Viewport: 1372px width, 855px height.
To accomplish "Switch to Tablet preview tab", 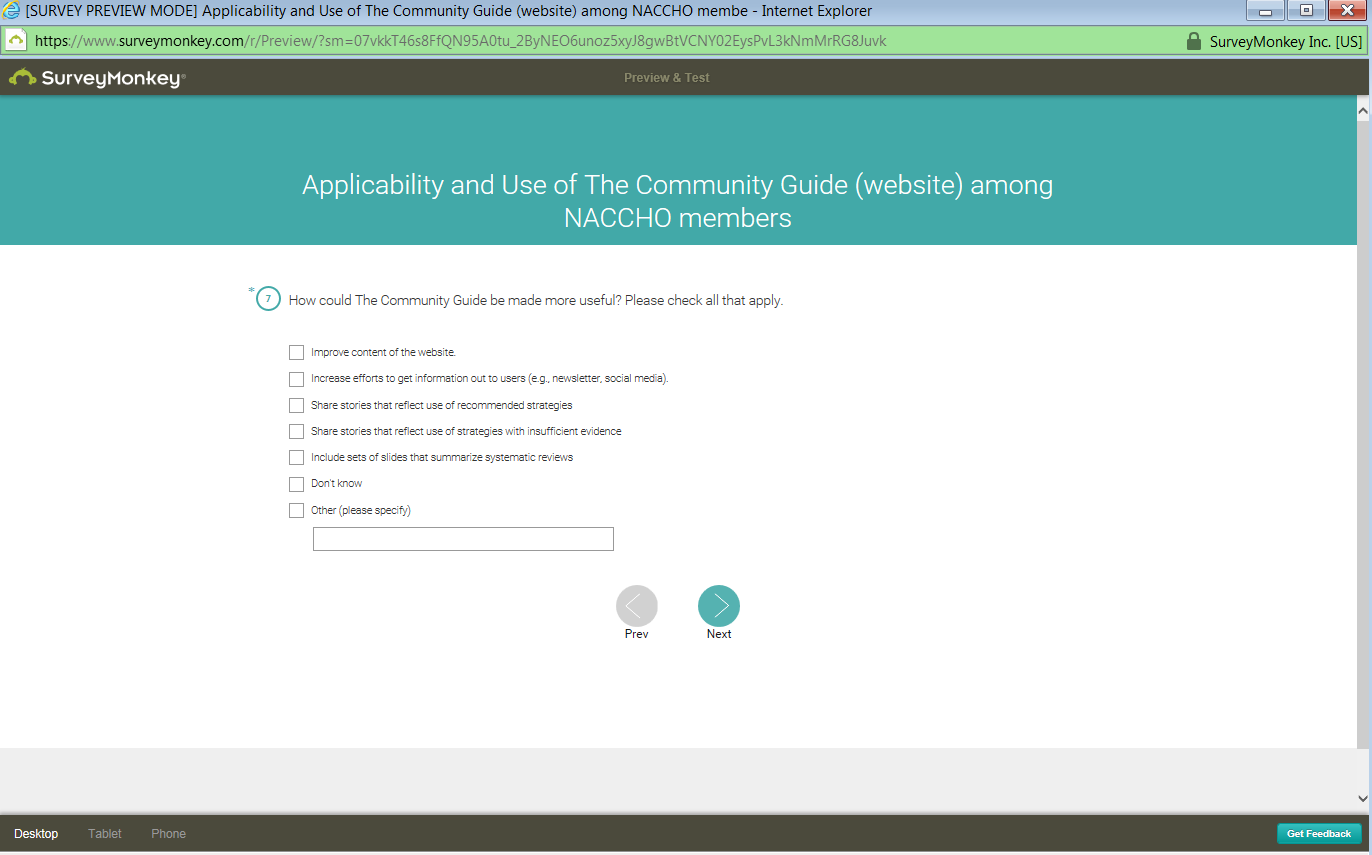I will 105,834.
